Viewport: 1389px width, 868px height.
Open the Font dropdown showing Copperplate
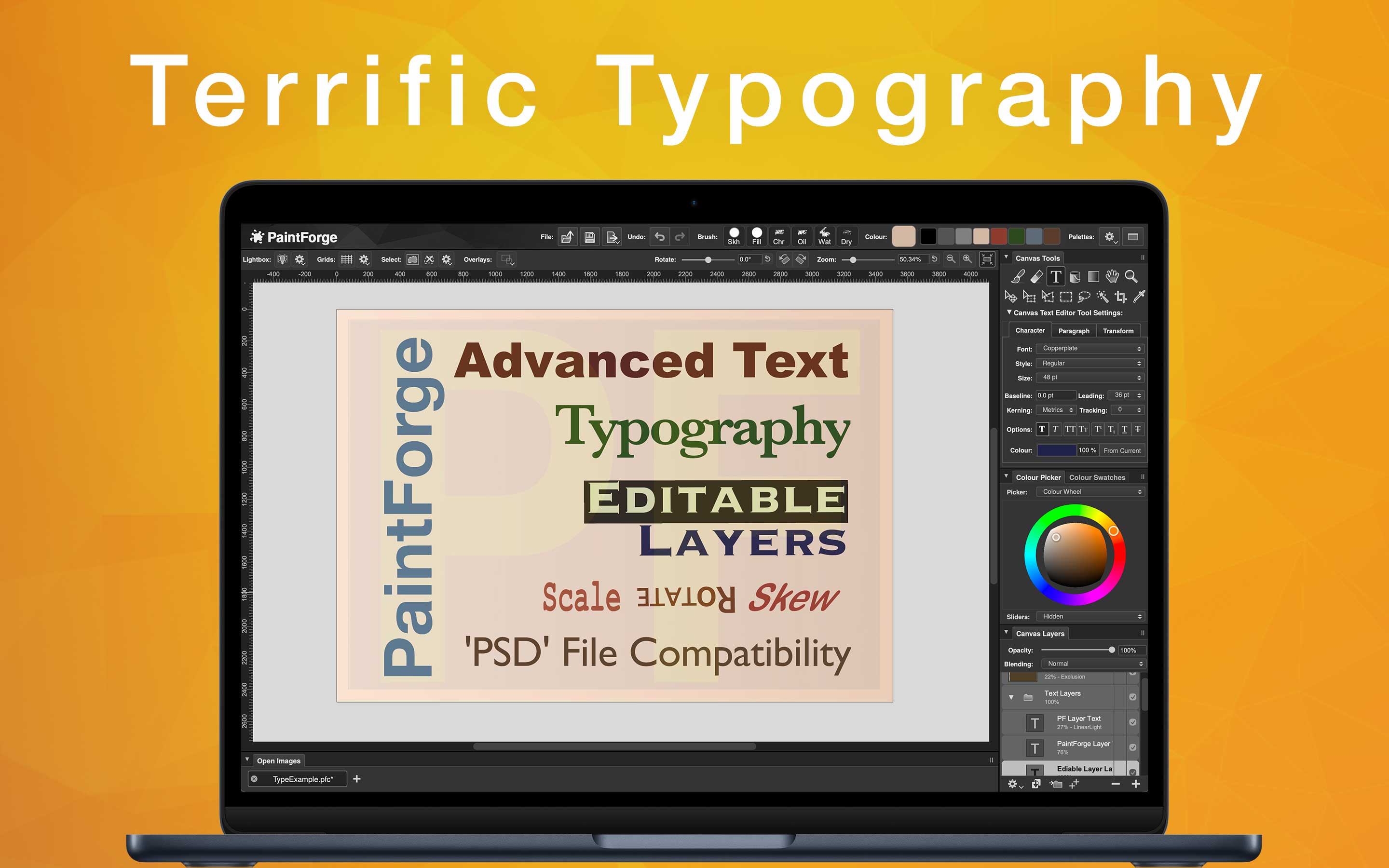(x=1090, y=349)
